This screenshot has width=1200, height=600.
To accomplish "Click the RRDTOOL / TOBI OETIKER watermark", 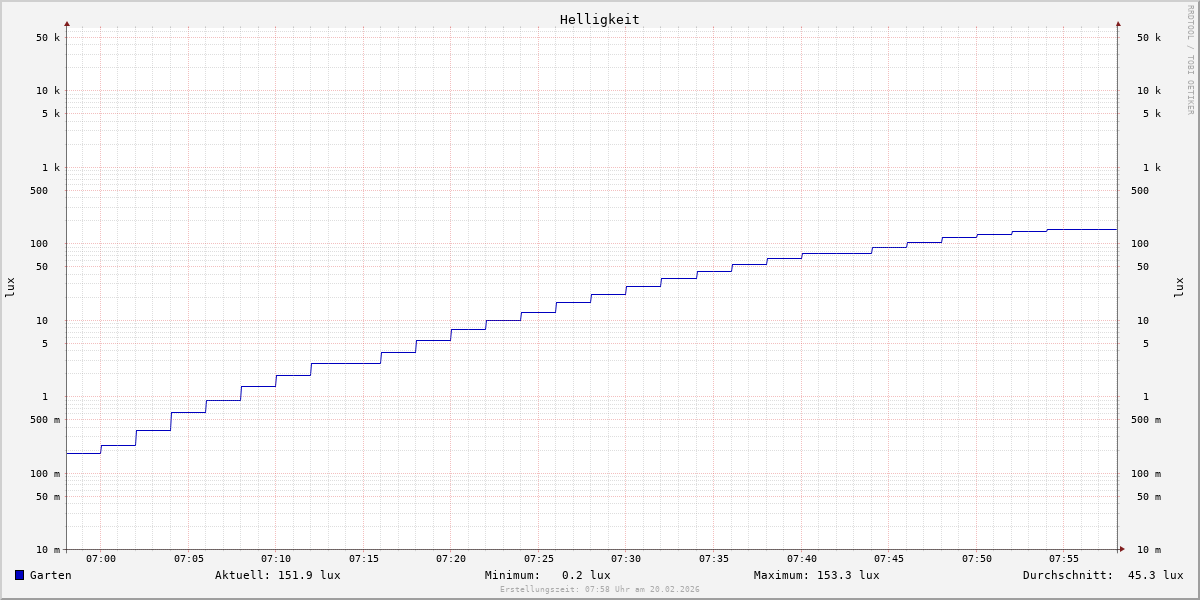I will [1190, 60].
